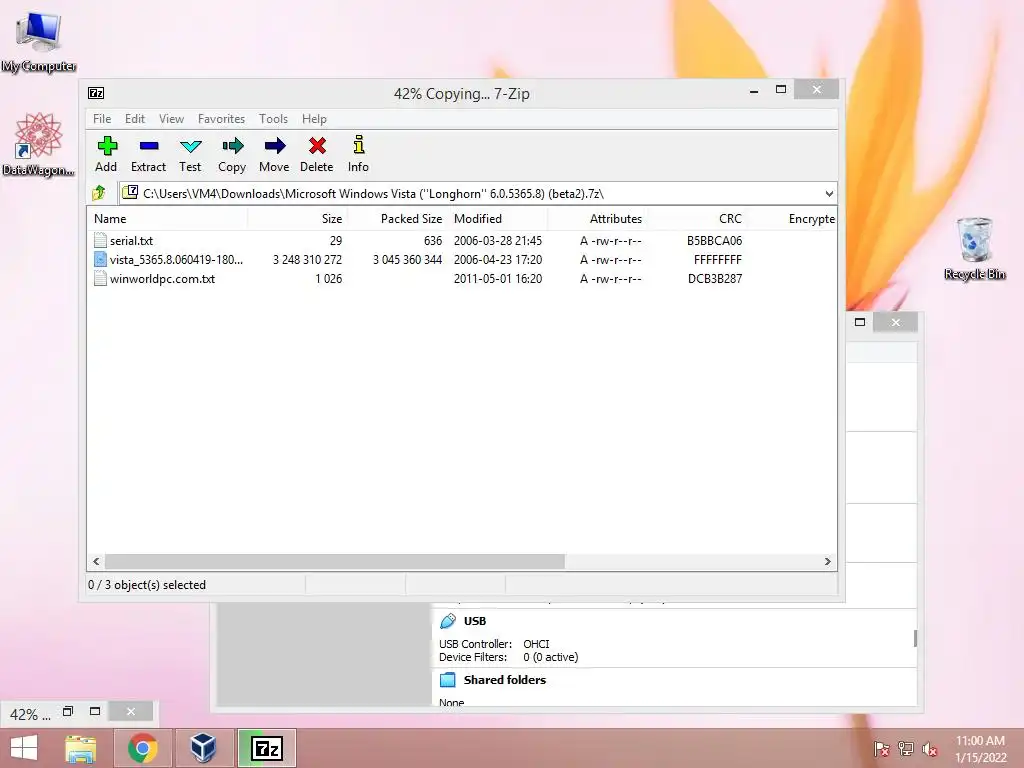Click Shared folders icon in VirtualBox
Viewport: 1024px width, 768px height.
447,680
